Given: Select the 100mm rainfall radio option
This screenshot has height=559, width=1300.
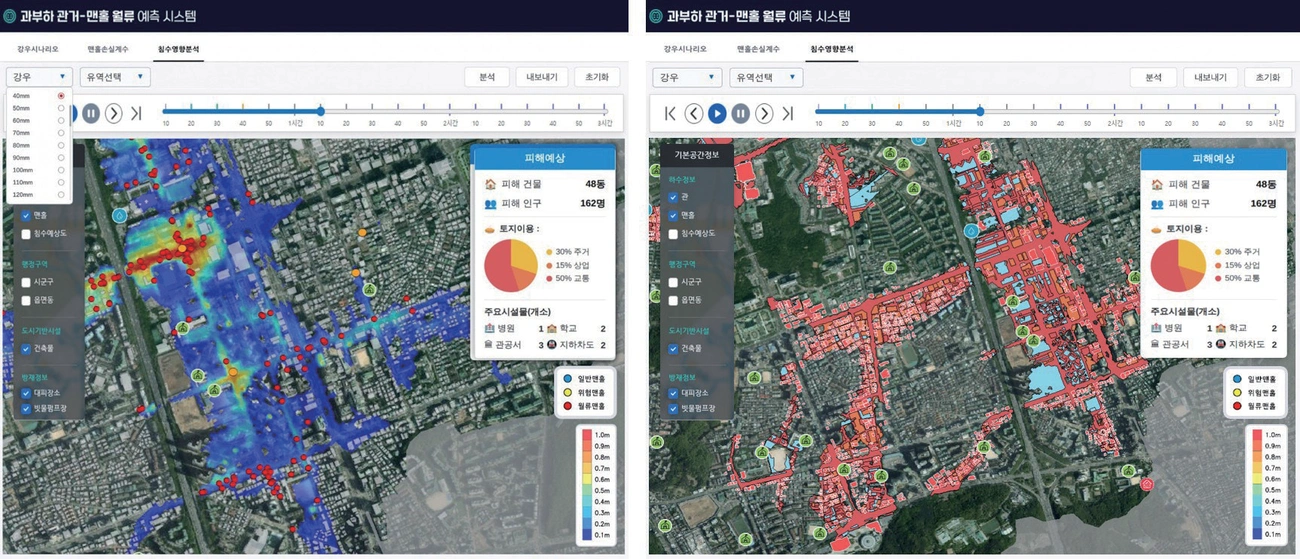Looking at the screenshot, I should [x=61, y=170].
